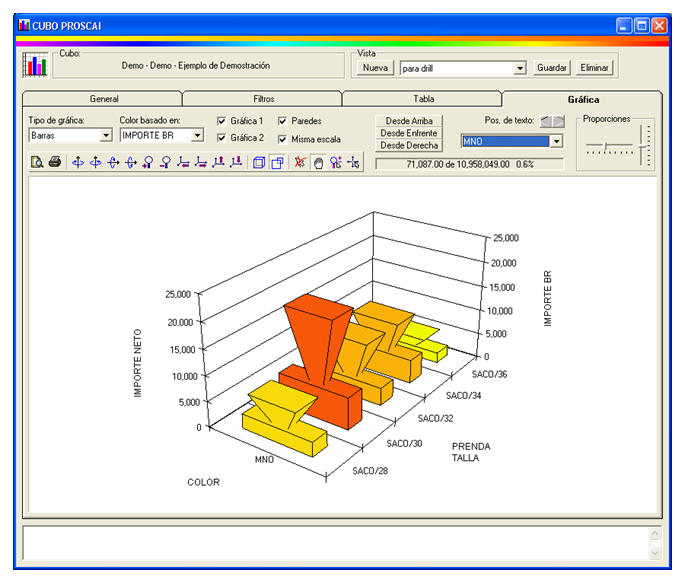Select the Gráfica tab

[583, 99]
